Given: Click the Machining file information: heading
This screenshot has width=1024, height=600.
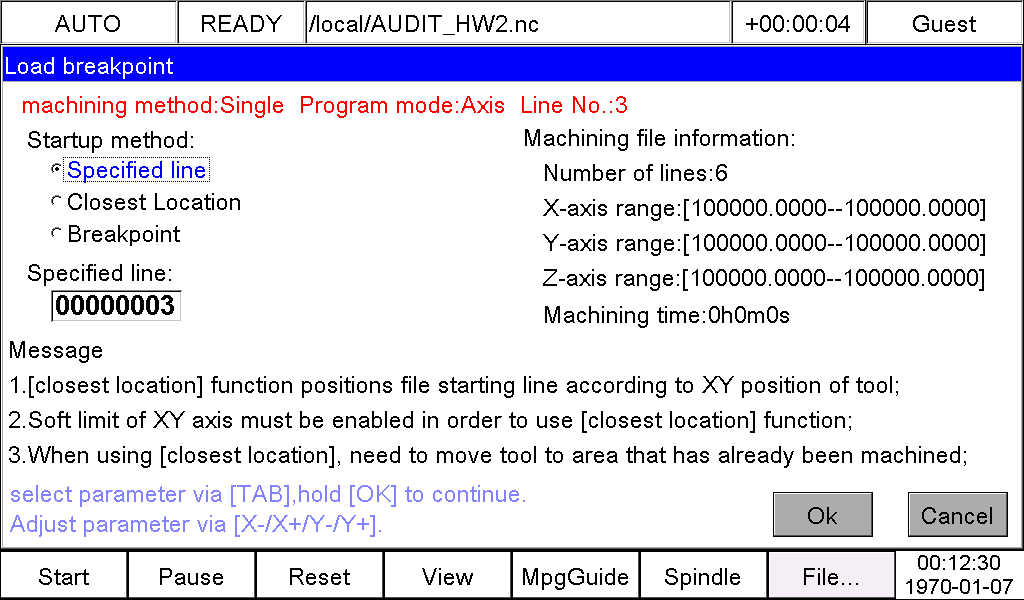Looking at the screenshot, I should 660,138.
